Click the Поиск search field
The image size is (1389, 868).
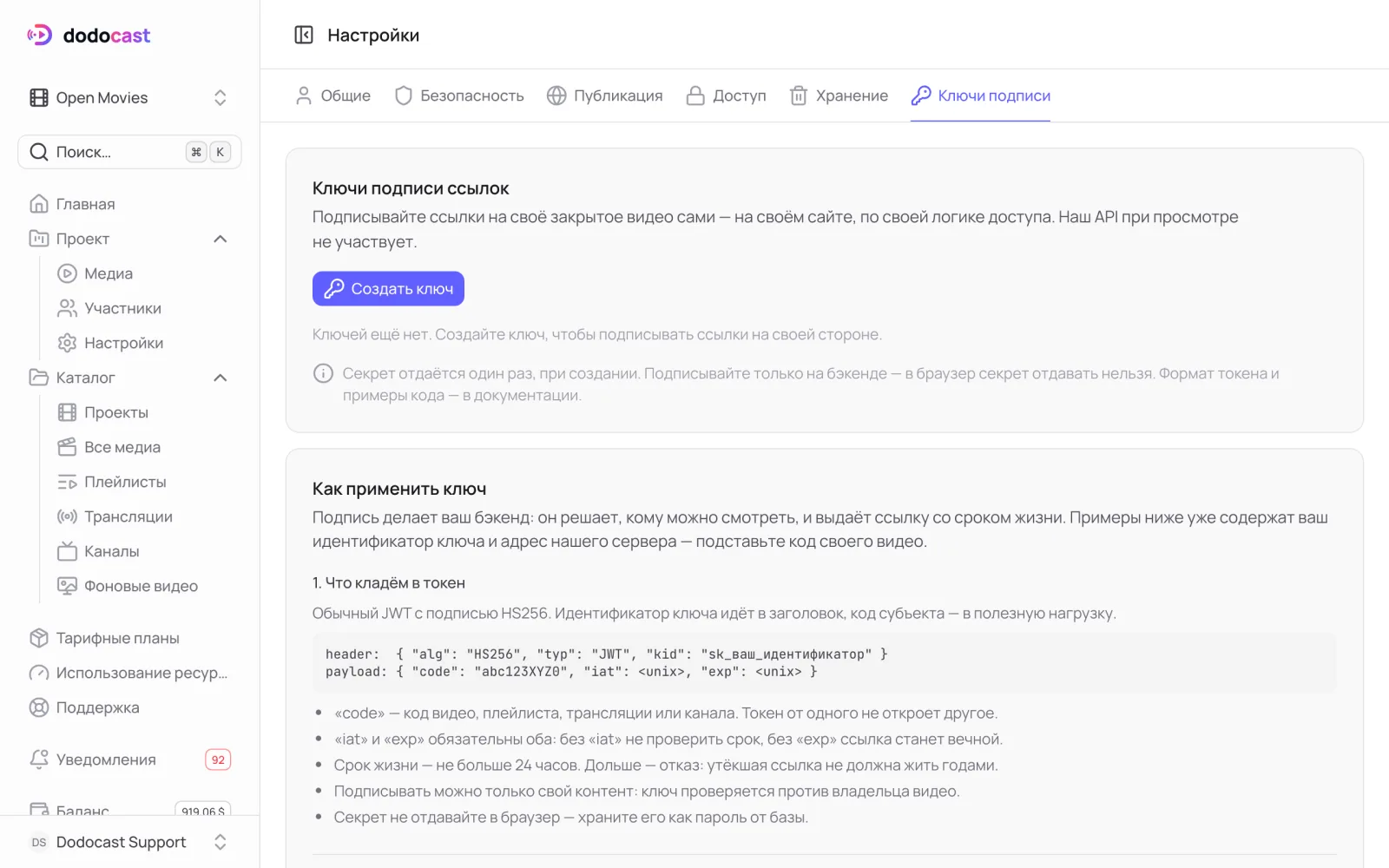(x=129, y=152)
